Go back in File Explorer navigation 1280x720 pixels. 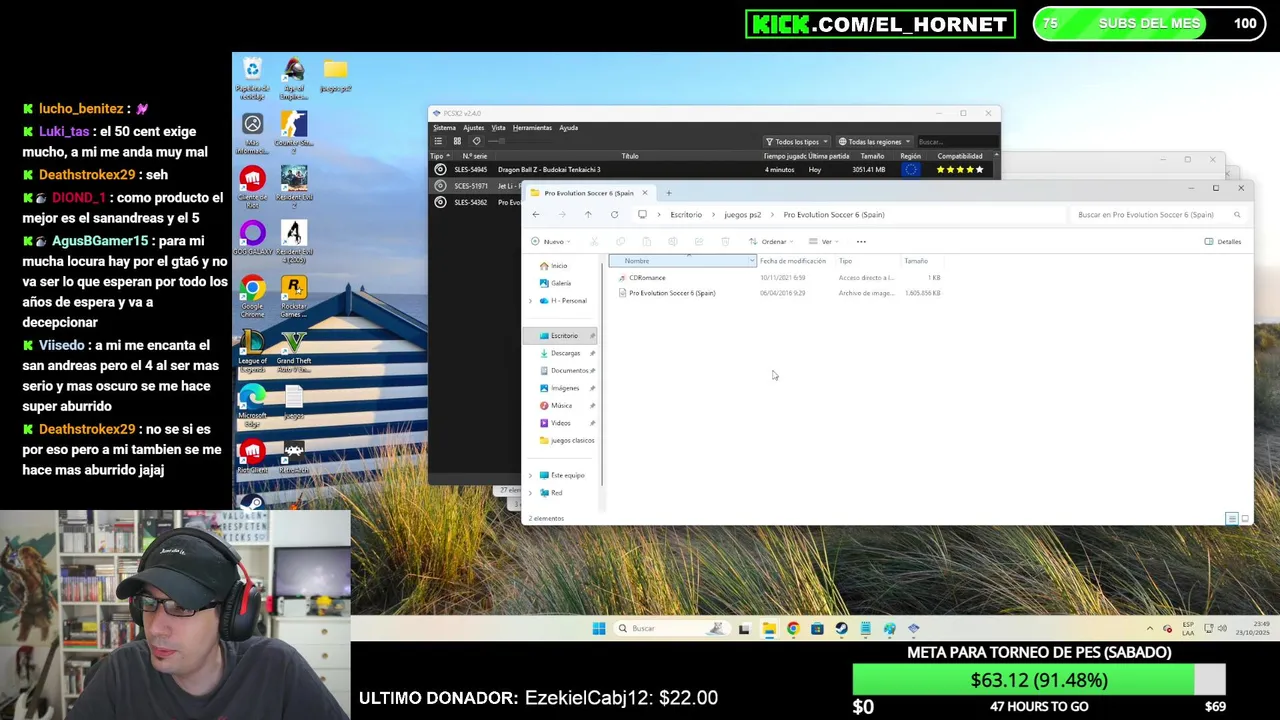(536, 214)
